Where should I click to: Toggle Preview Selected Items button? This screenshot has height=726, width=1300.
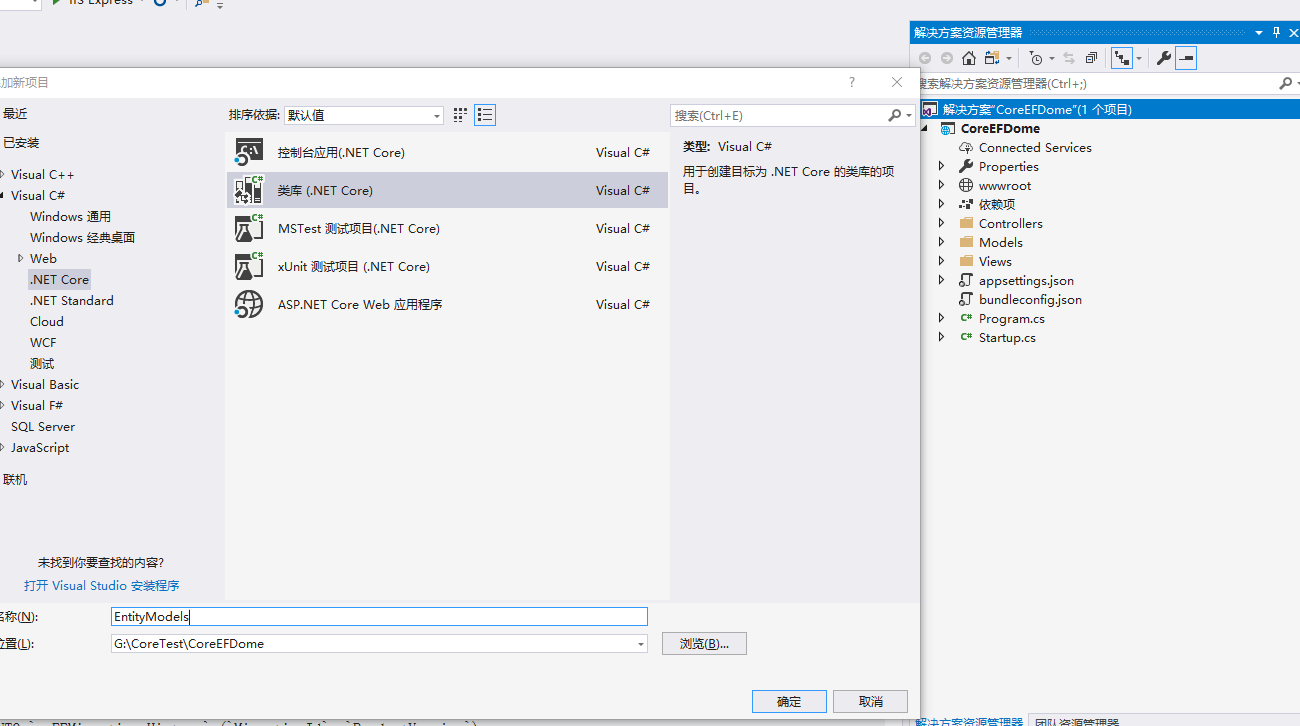[1186, 58]
